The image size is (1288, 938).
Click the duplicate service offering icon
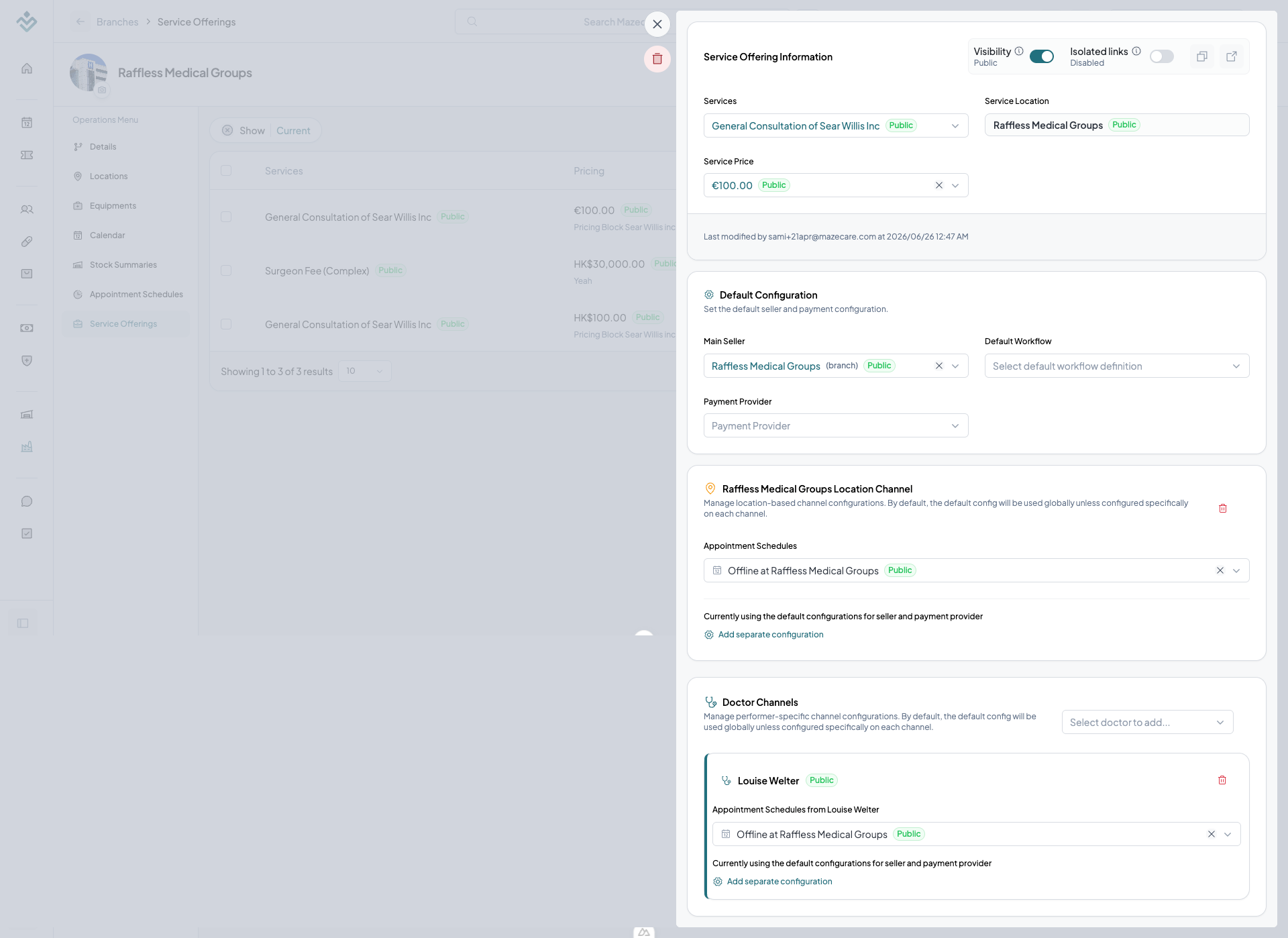(1202, 56)
